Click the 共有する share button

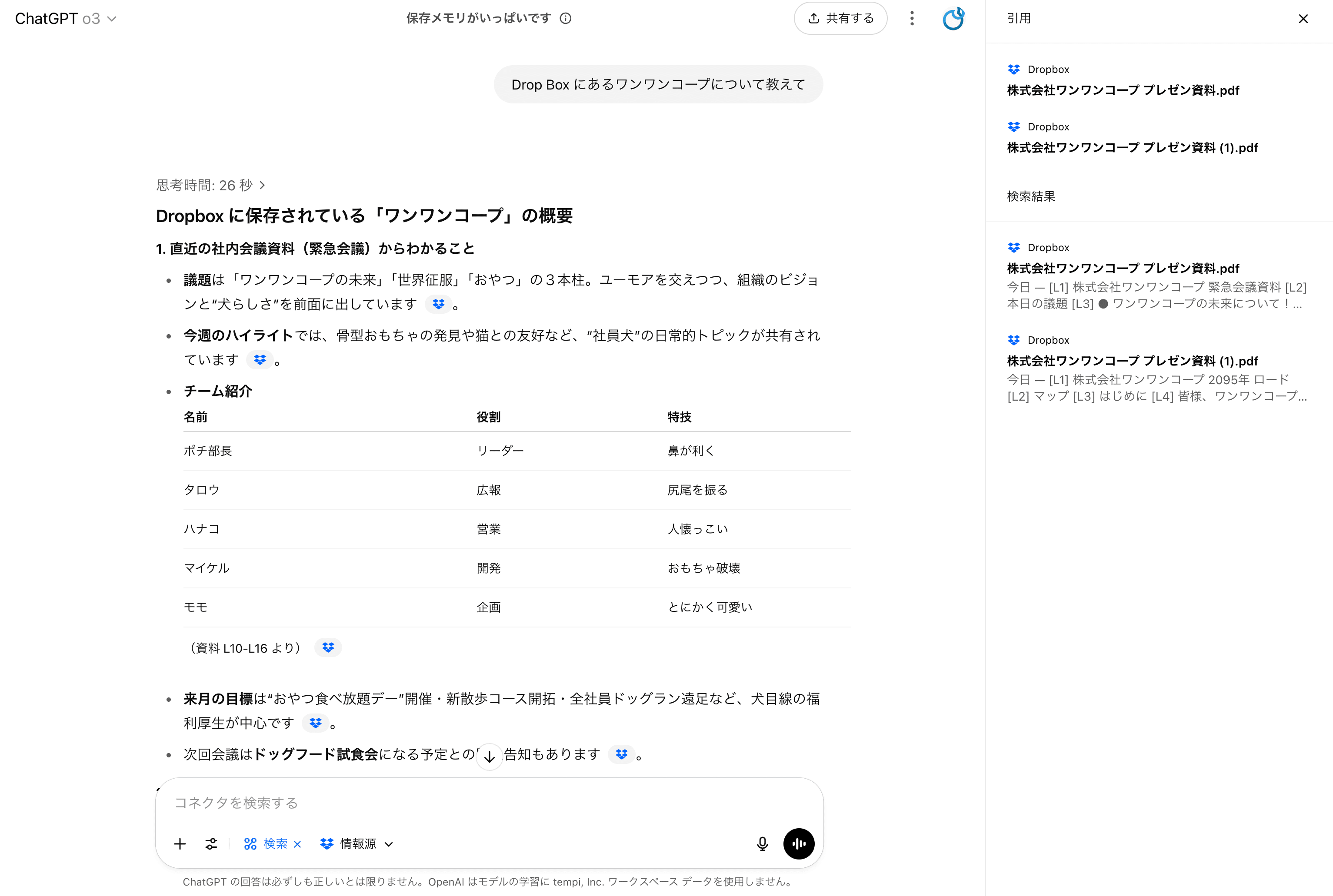click(x=840, y=19)
